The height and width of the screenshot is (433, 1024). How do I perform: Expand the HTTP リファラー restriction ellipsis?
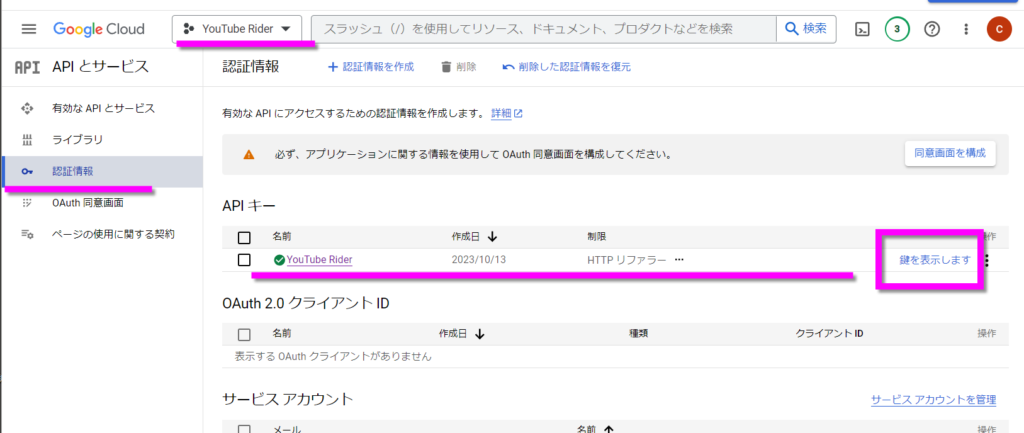coord(679,259)
